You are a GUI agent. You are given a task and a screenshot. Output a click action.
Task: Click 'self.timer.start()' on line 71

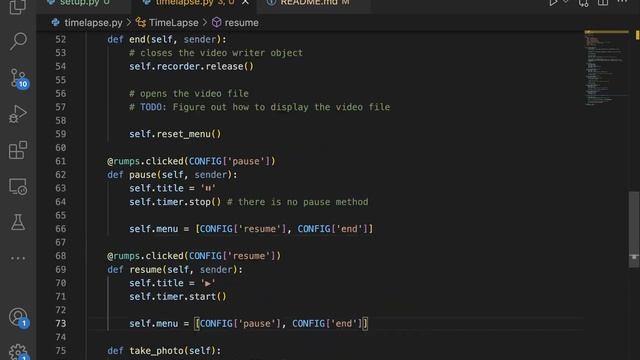point(178,297)
